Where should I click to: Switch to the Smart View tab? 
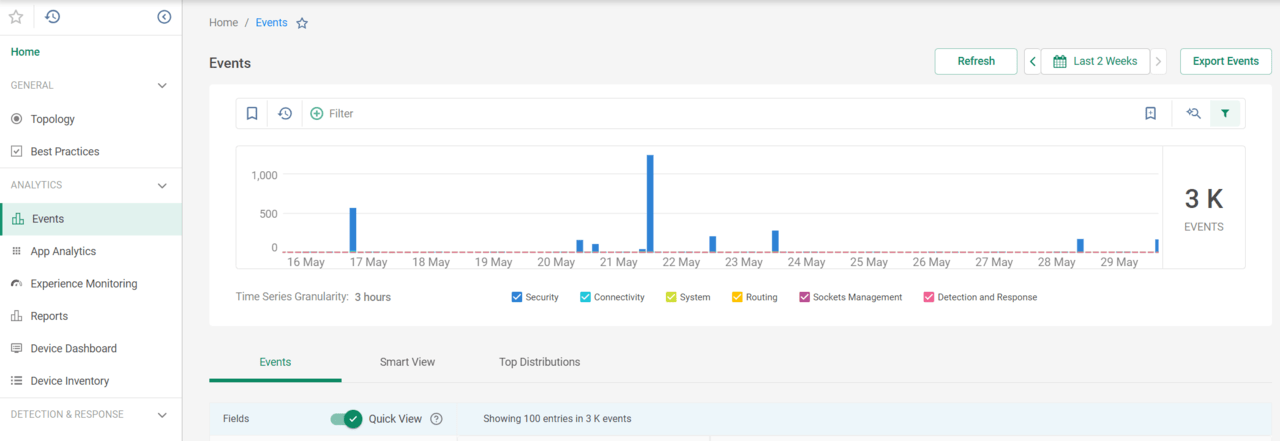tap(407, 362)
